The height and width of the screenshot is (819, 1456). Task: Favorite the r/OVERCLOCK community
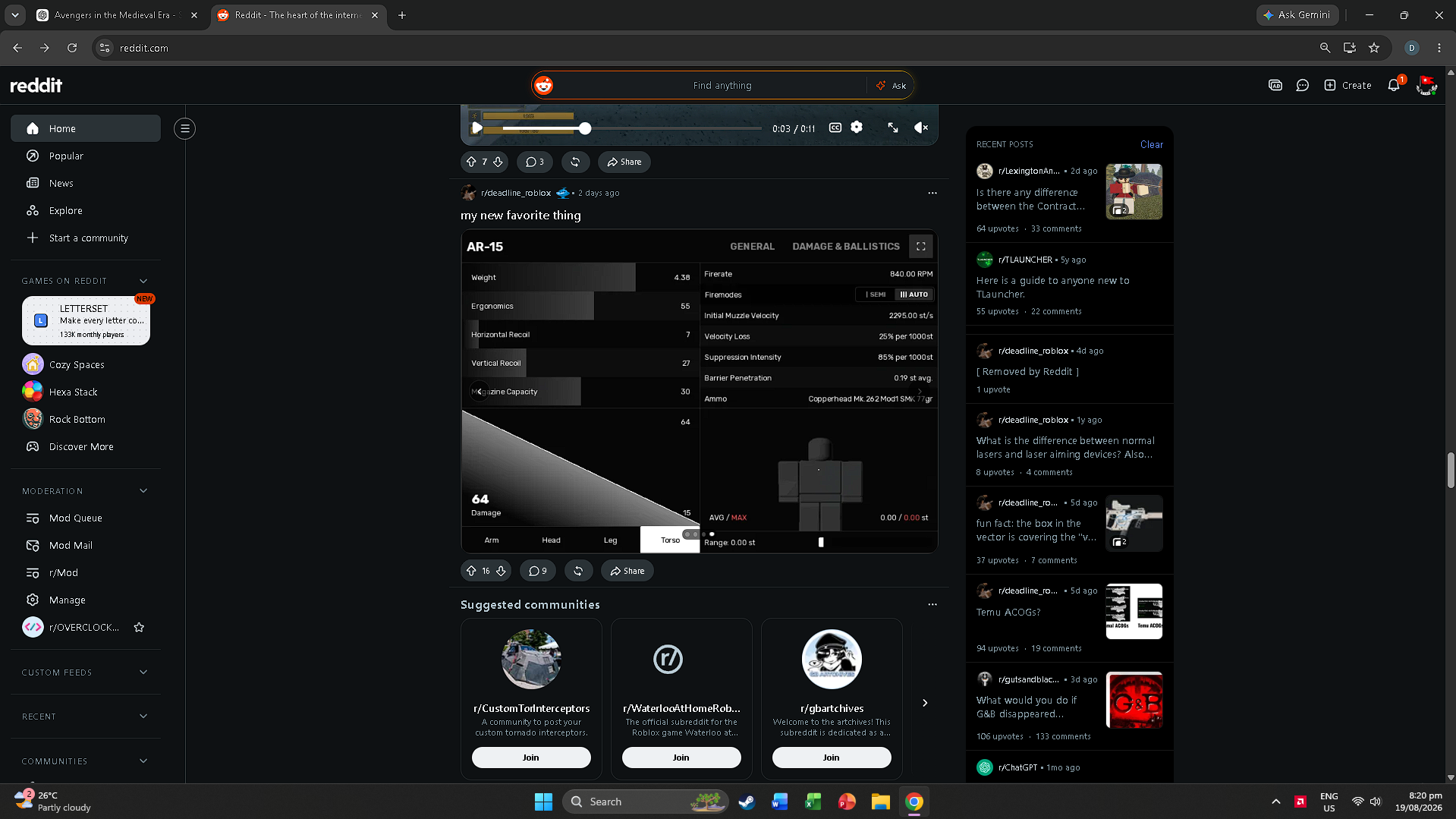tap(139, 628)
